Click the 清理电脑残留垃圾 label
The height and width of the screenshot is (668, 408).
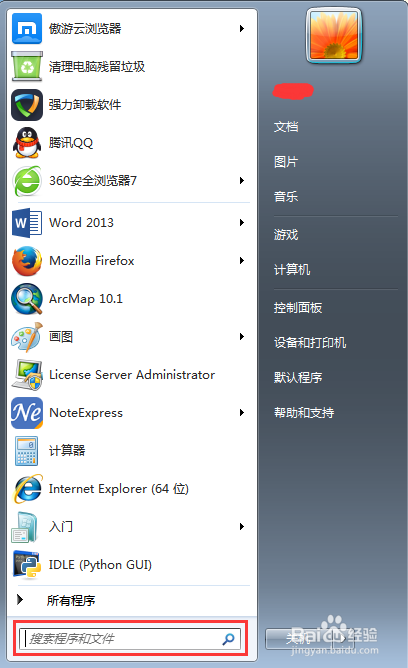click(x=97, y=66)
